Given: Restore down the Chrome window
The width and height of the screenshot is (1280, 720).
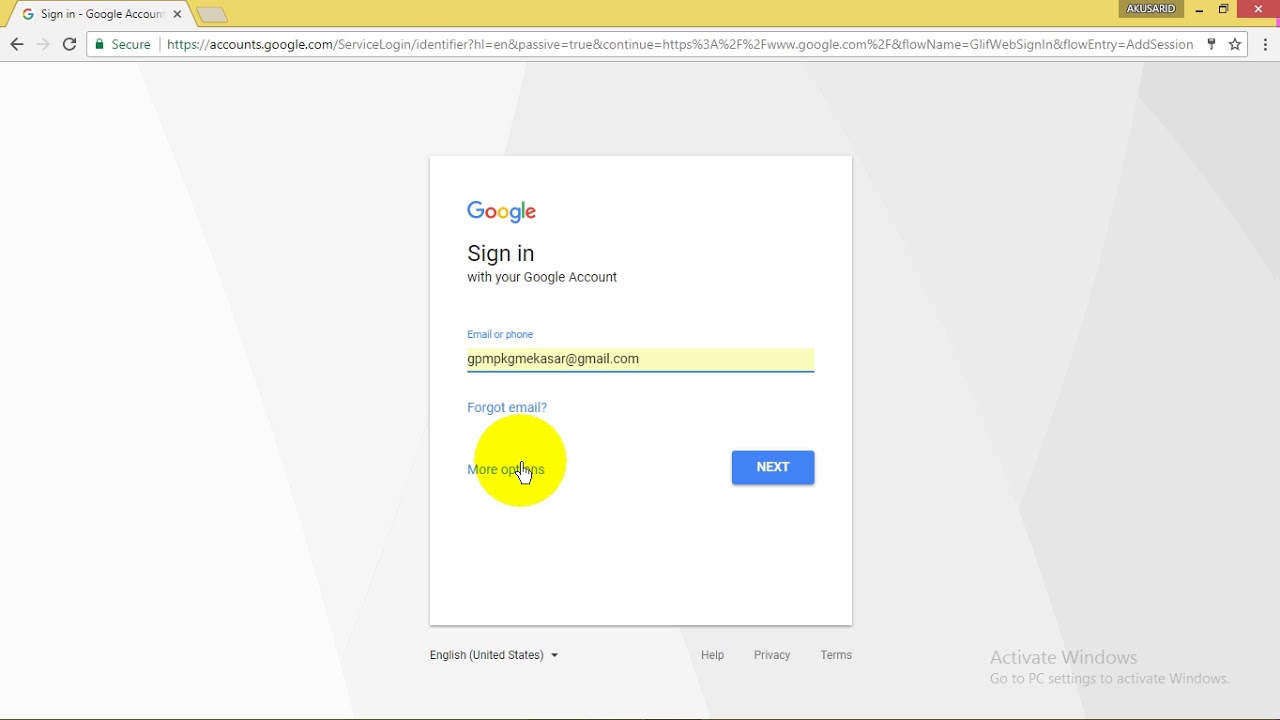Looking at the screenshot, I should pos(1223,9).
